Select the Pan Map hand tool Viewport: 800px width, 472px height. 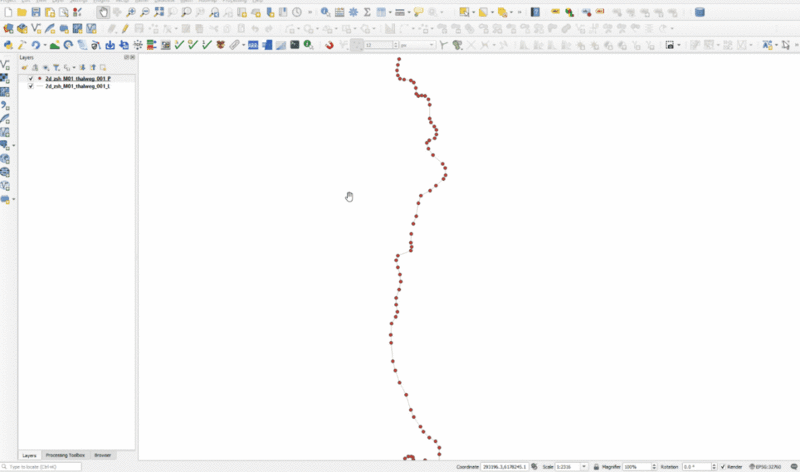104,12
